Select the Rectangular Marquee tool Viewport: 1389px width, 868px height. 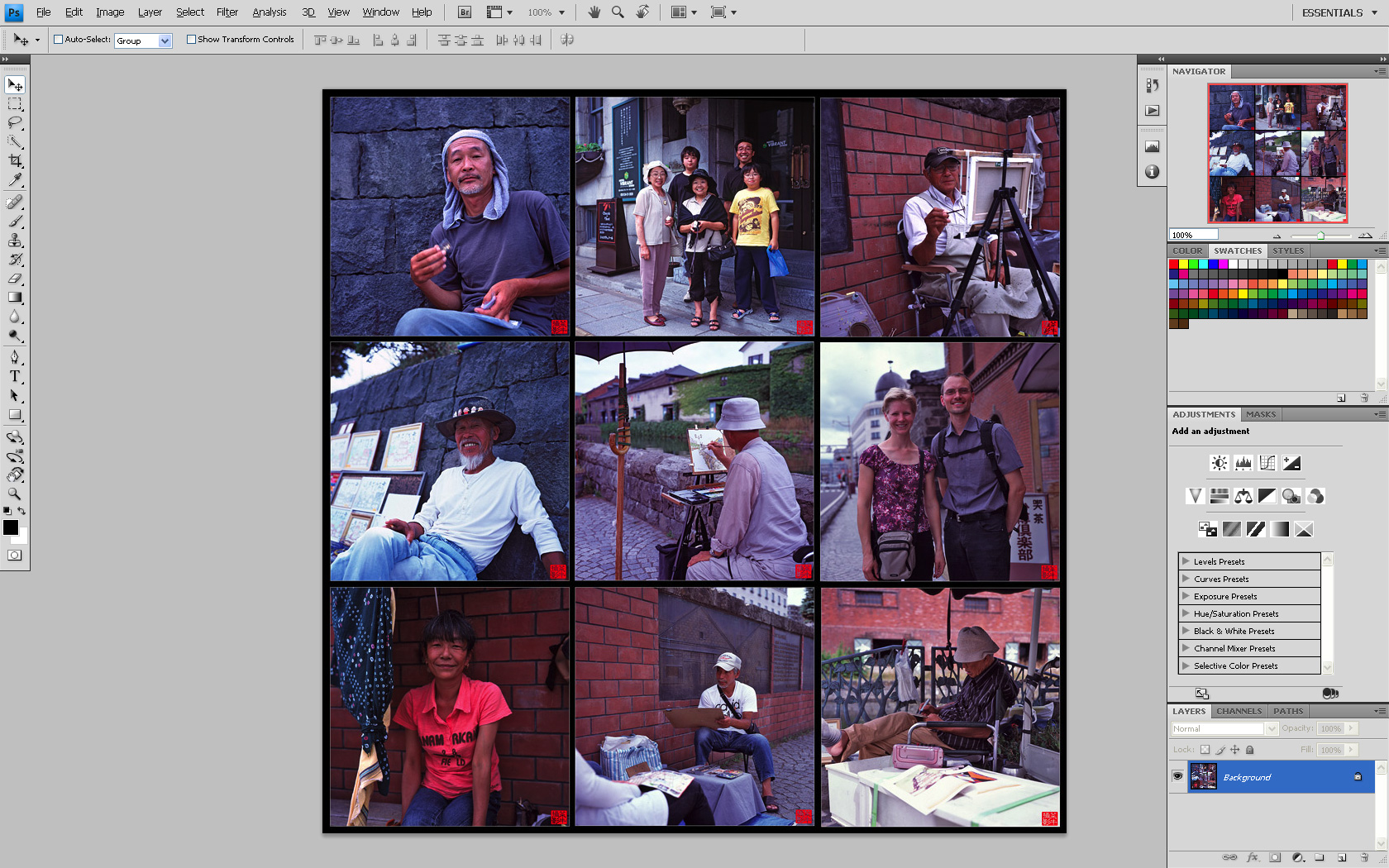[15, 104]
